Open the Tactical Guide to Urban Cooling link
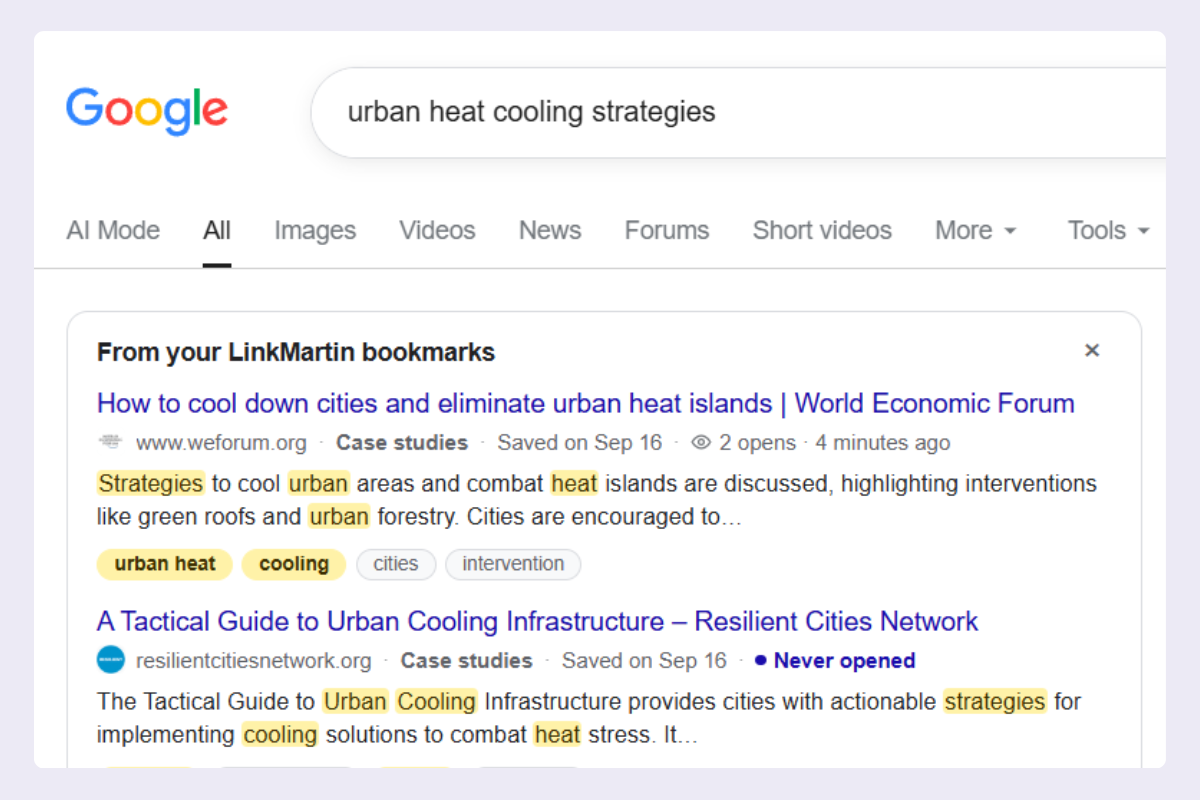Viewport: 1200px width, 800px height. pyautogui.click(x=537, y=621)
